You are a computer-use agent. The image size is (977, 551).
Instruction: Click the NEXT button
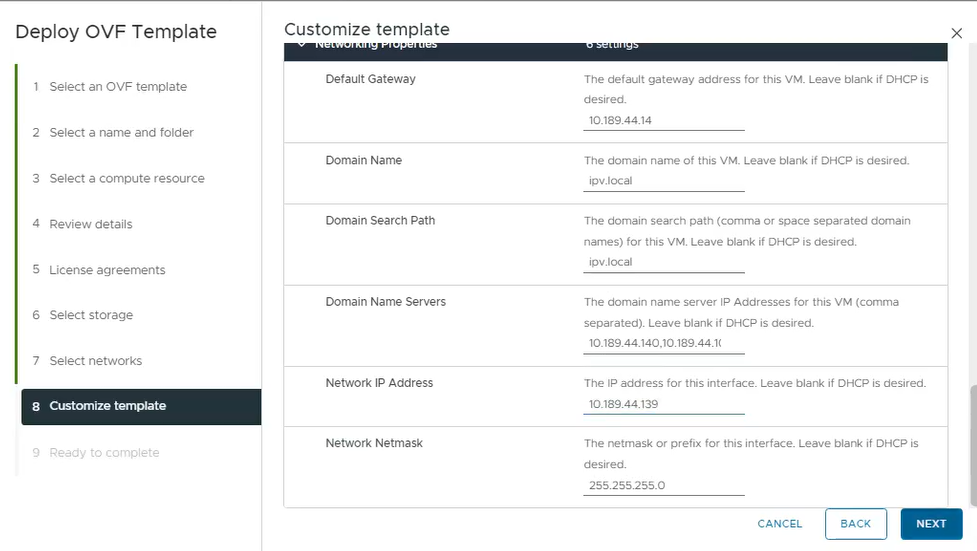931,524
